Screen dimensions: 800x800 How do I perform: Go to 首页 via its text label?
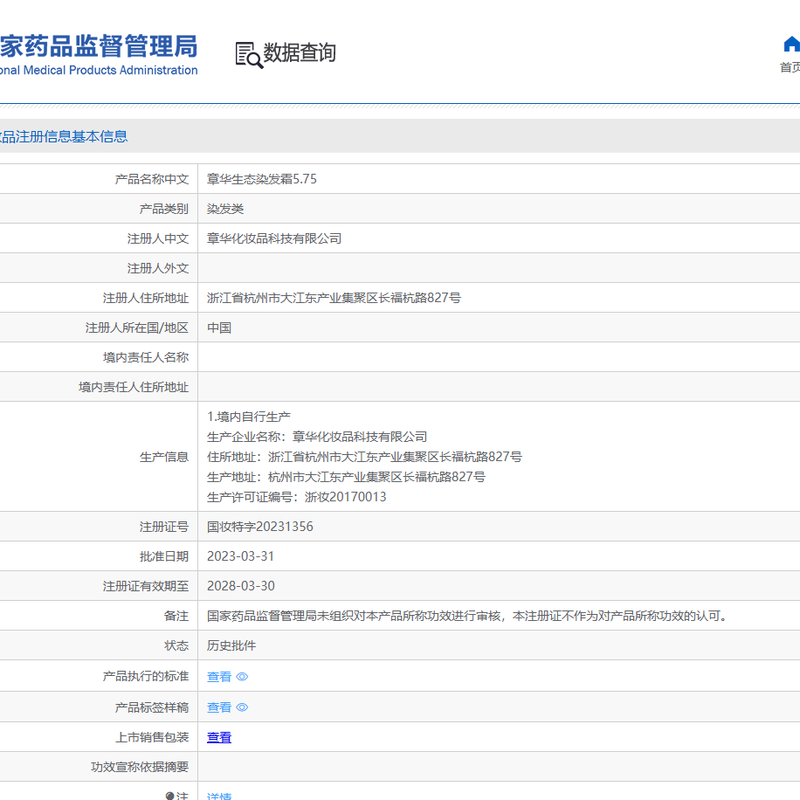tap(790, 68)
